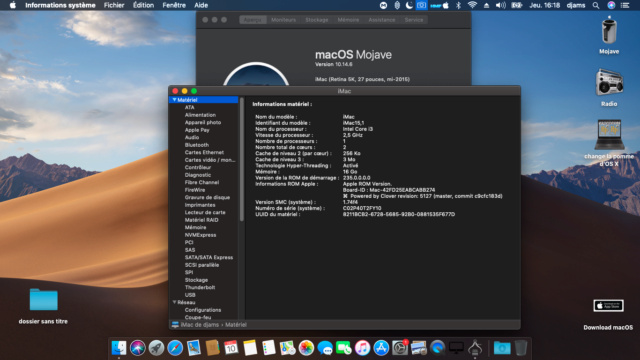Image resolution: width=640 pixels, height=360 pixels.
Task: Collapse the Matériel disclosure triangle
Action: 174,100
